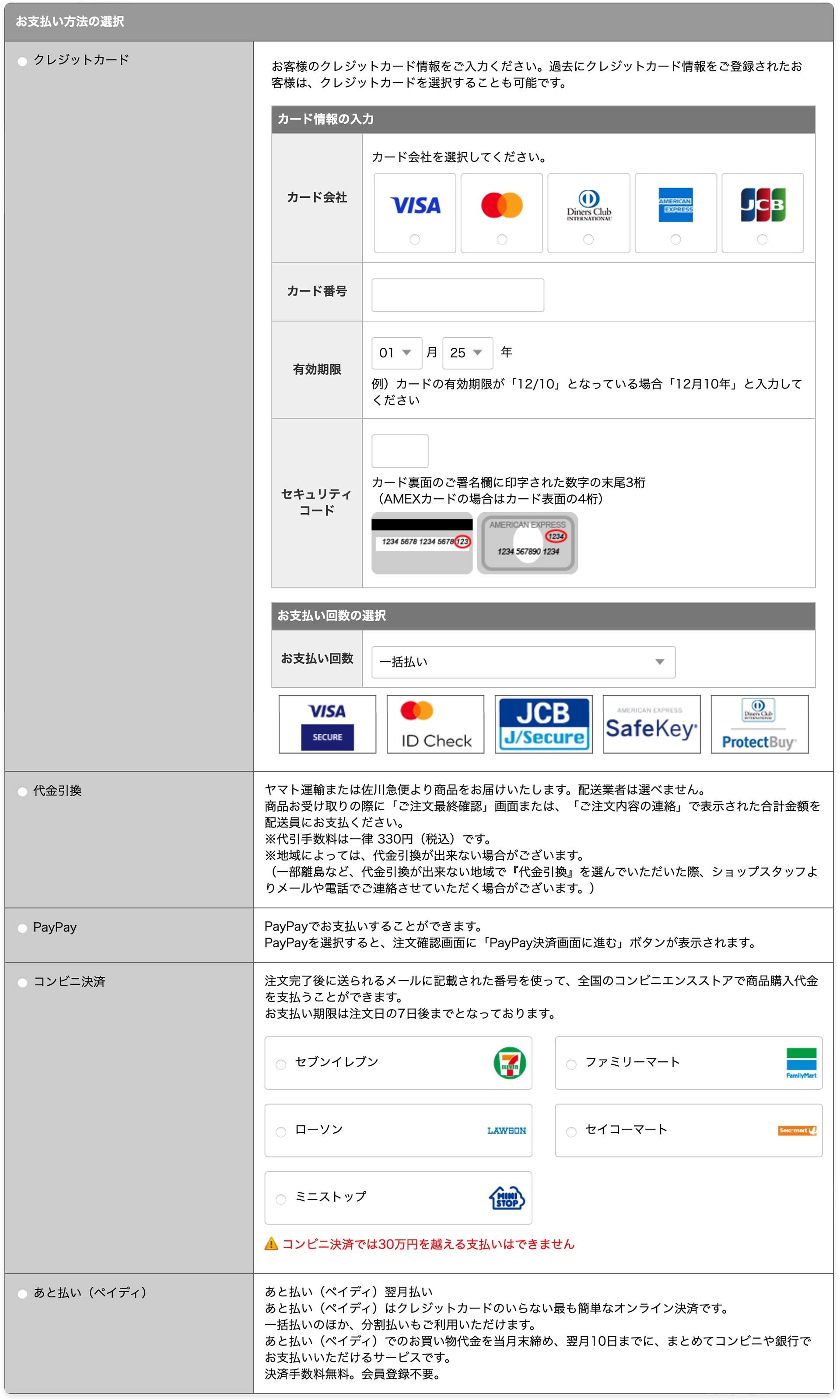This screenshot has height=1400, width=840.
Task: Select PayPay payment method
Action: tap(23, 928)
